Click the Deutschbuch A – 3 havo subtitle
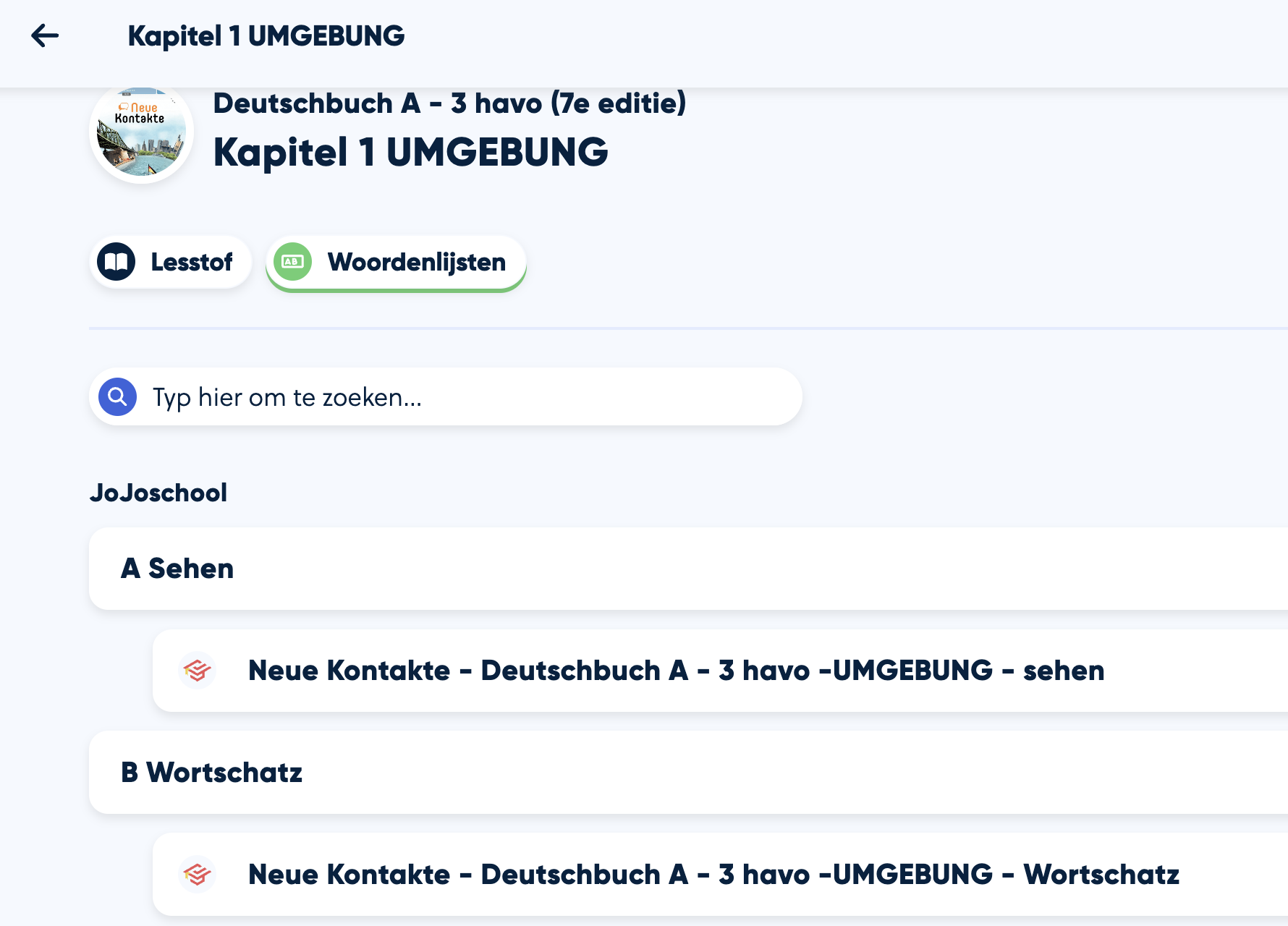Image resolution: width=1288 pixels, height=926 pixels. pyautogui.click(x=449, y=103)
